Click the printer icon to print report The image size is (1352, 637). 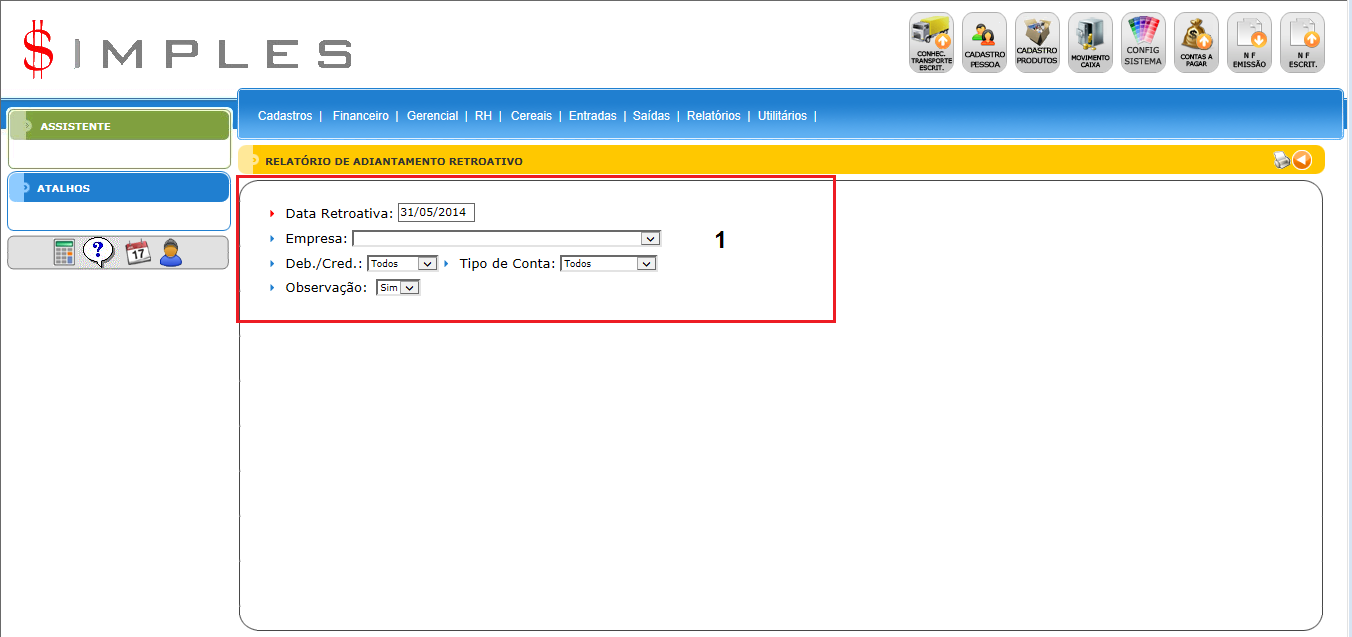click(x=1280, y=160)
